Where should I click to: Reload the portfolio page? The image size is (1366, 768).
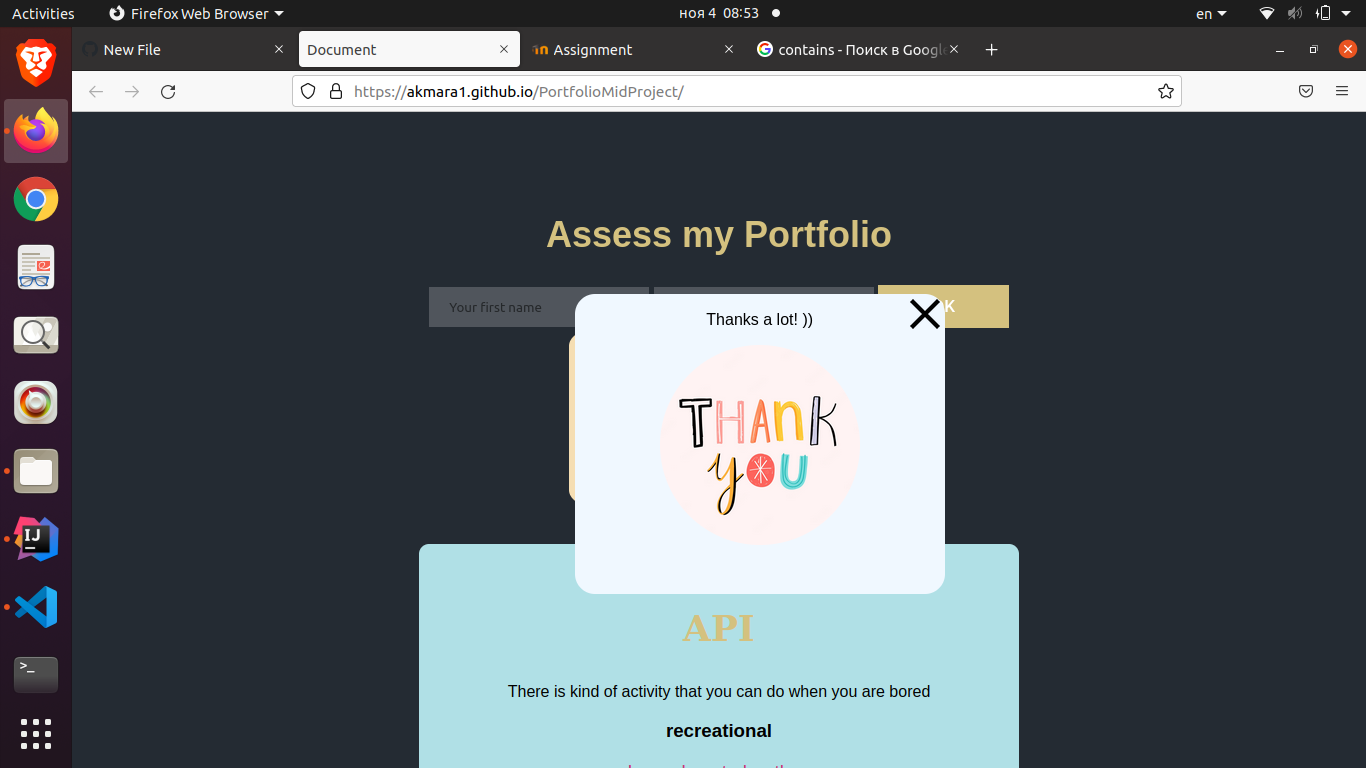(168, 91)
